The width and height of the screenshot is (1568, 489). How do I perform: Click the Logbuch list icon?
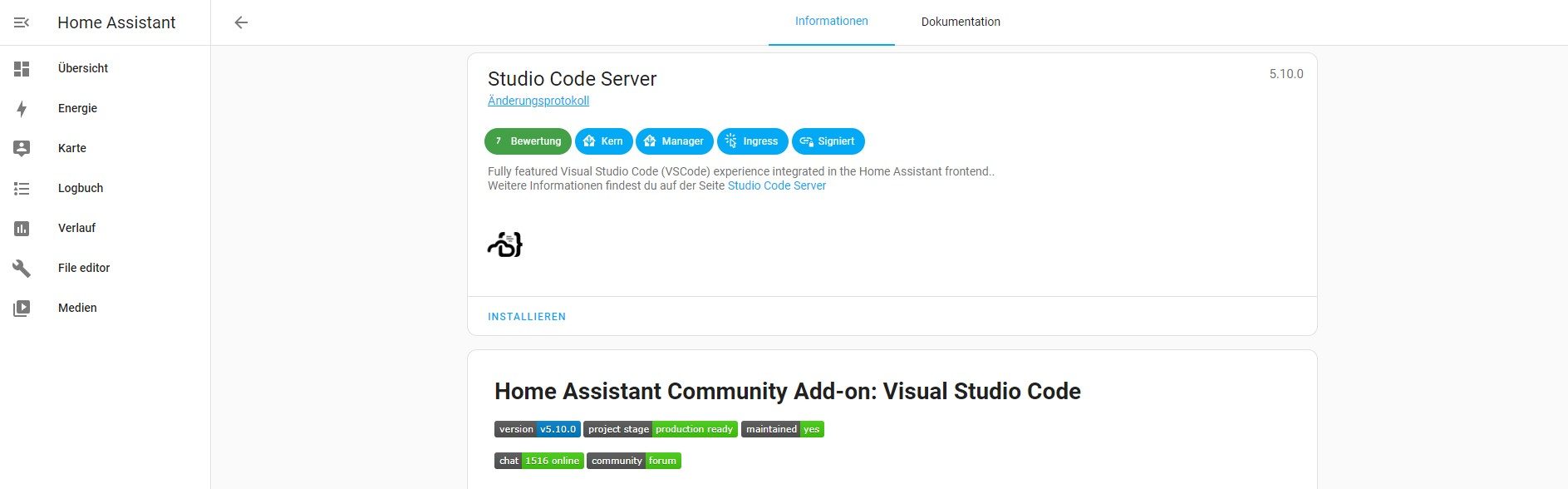click(x=22, y=189)
